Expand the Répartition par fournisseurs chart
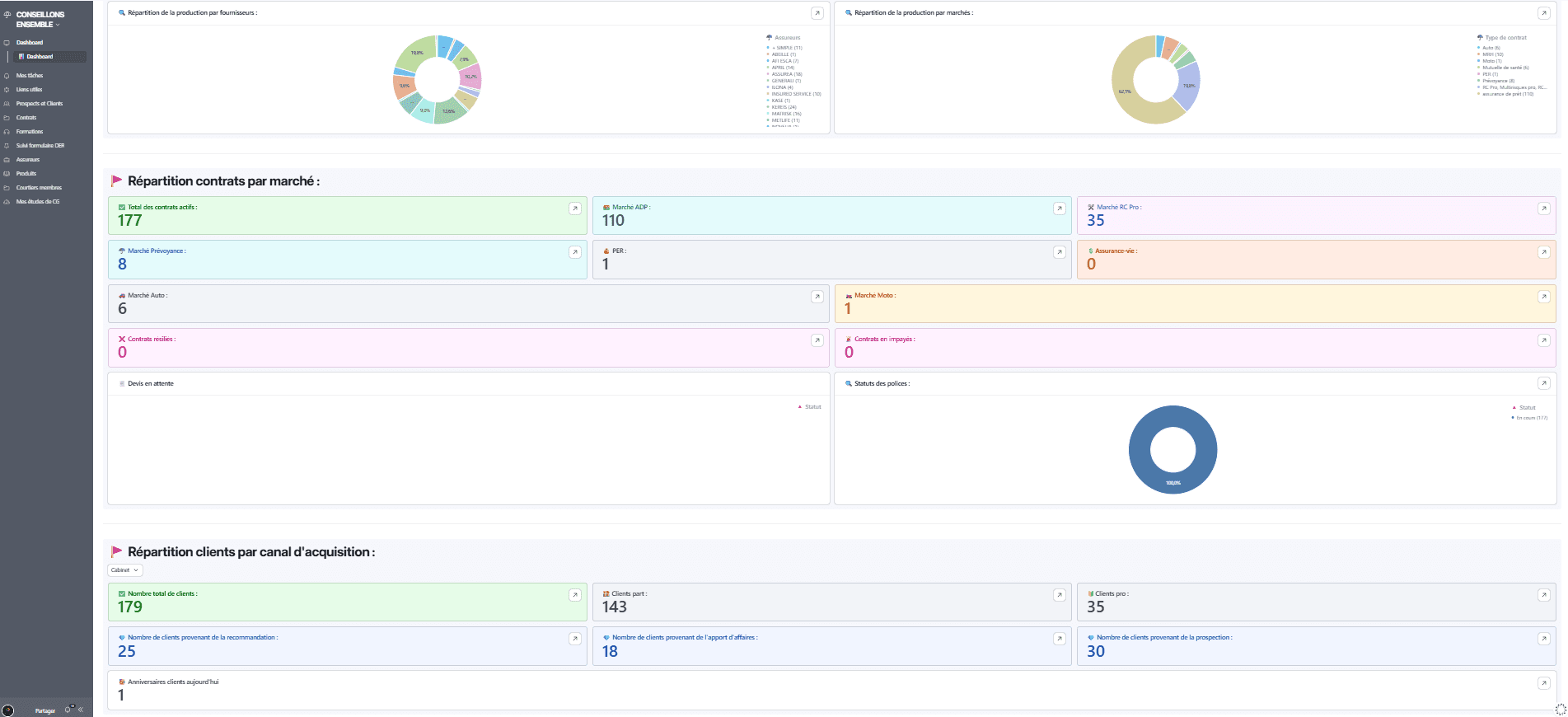1568x717 pixels. [817, 13]
